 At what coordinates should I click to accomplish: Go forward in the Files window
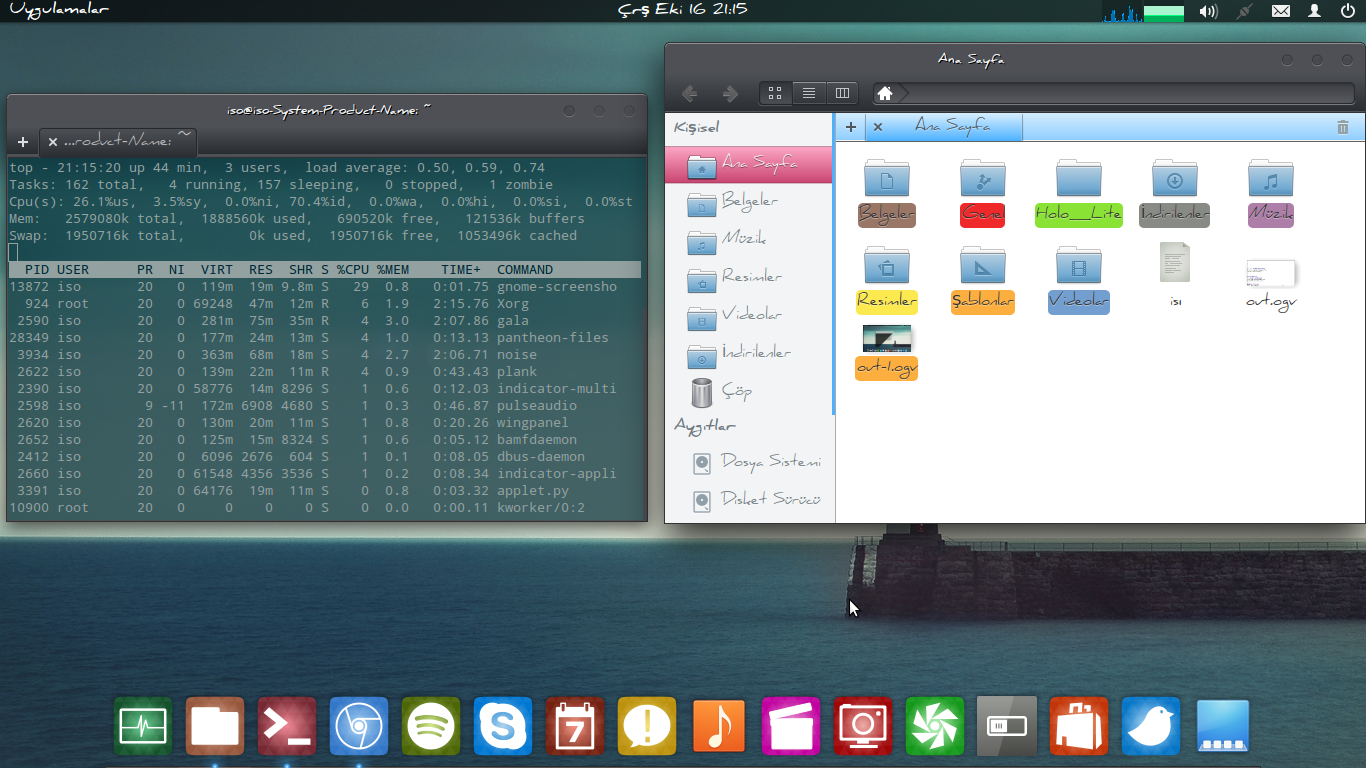730,93
